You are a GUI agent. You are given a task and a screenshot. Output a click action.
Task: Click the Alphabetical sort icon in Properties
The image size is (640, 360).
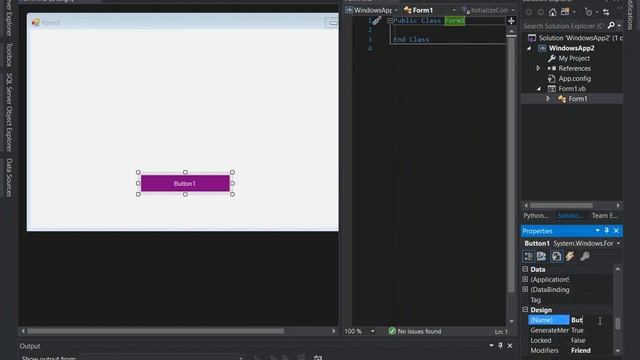[542, 256]
